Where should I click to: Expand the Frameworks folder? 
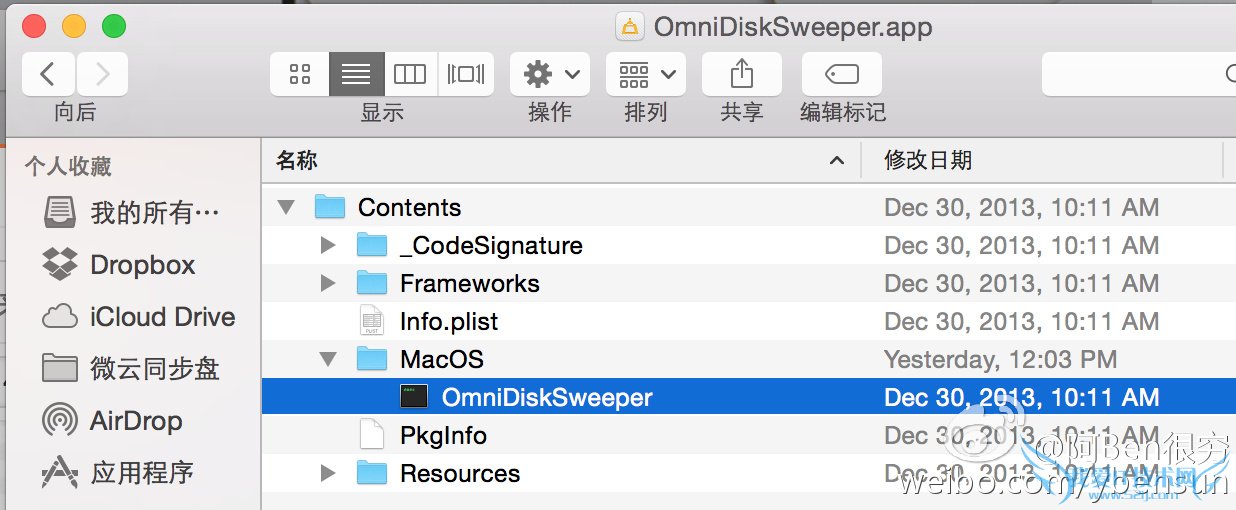[328, 284]
